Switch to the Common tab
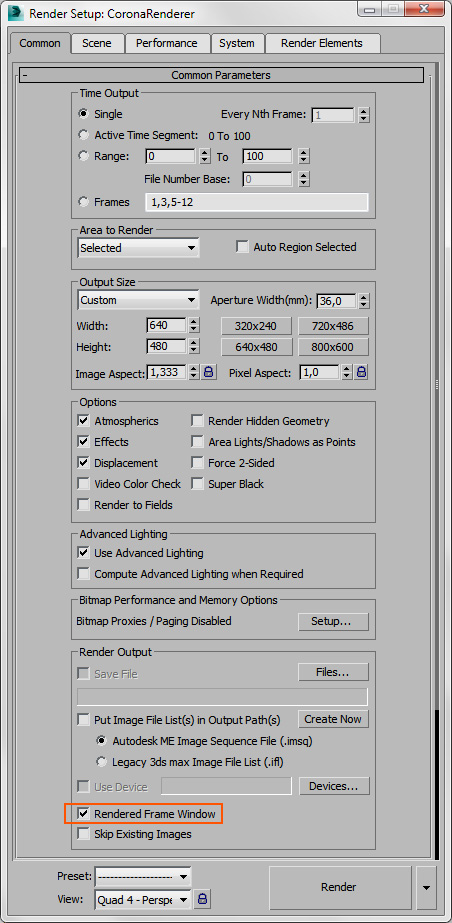Viewport: 452px width, 923px height. tap(40, 43)
